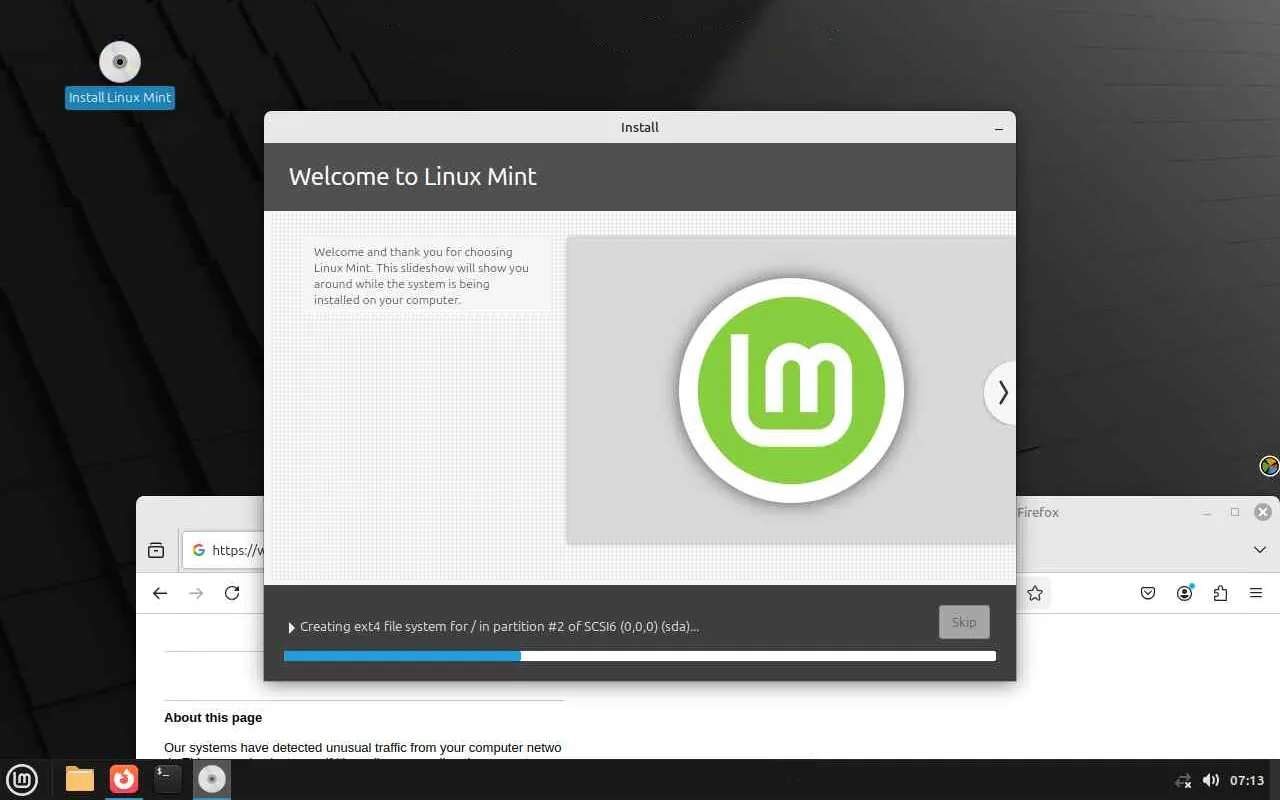Open the volume control in the tray
This screenshot has height=800, width=1280.
pyautogui.click(x=1210, y=780)
